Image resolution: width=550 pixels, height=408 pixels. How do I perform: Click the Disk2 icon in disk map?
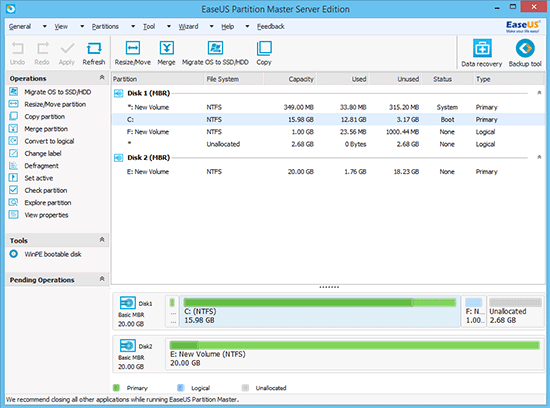pos(127,346)
